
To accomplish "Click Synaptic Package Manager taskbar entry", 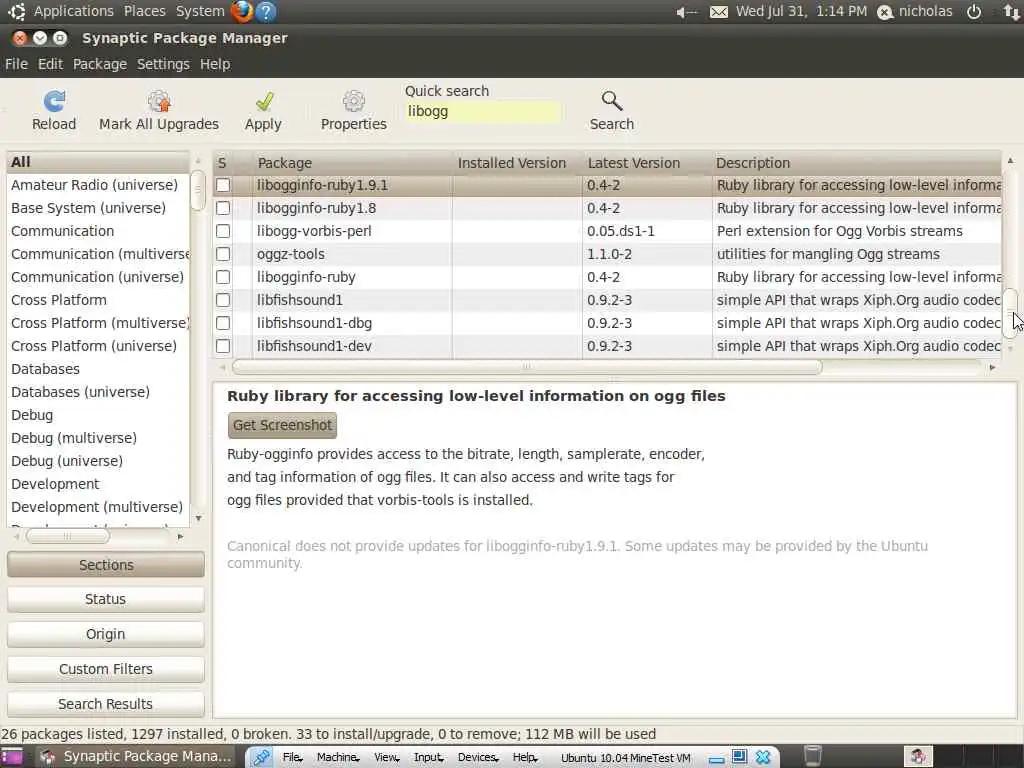I will [x=135, y=756].
